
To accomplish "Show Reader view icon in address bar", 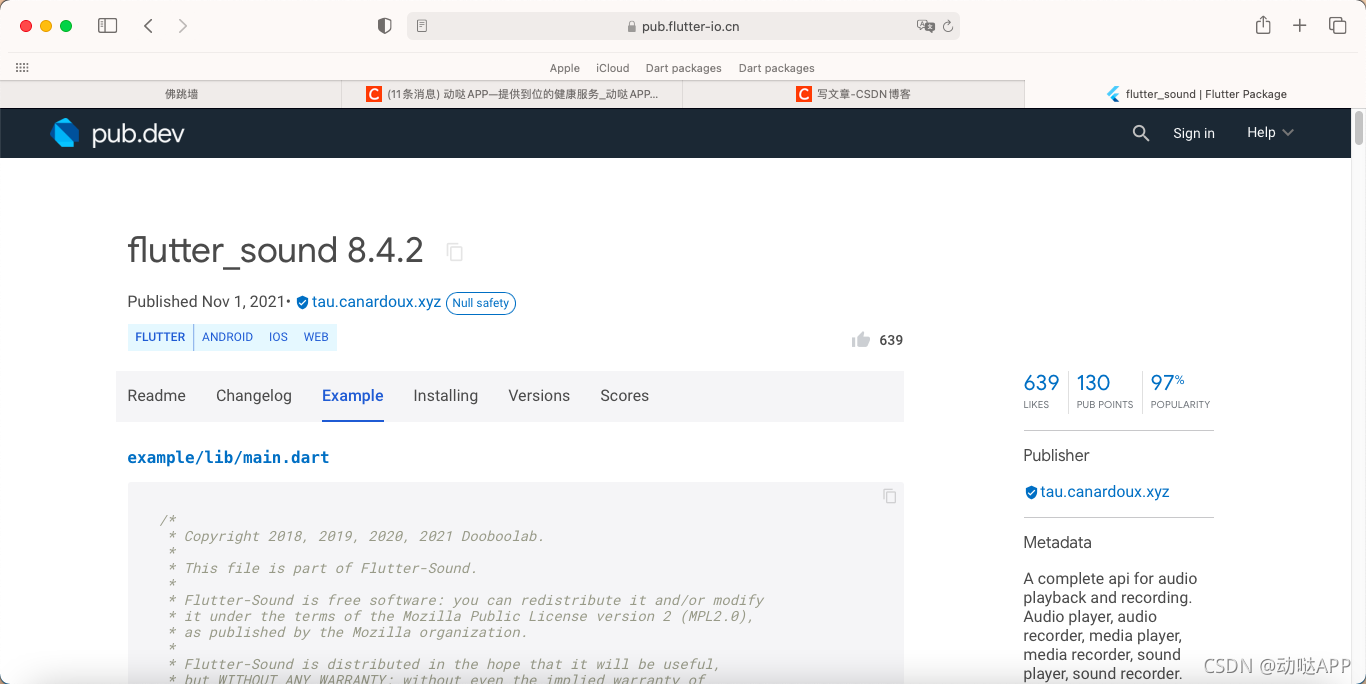I will 422,26.
